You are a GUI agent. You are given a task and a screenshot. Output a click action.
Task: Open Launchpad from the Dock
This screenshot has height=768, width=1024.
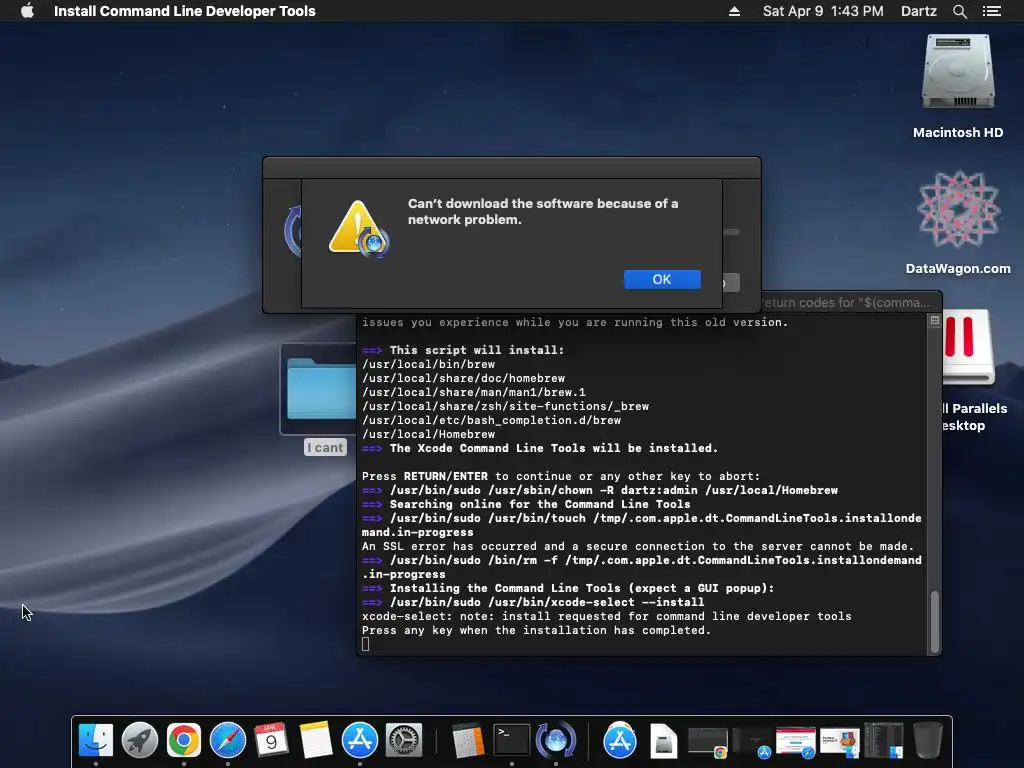click(x=140, y=741)
